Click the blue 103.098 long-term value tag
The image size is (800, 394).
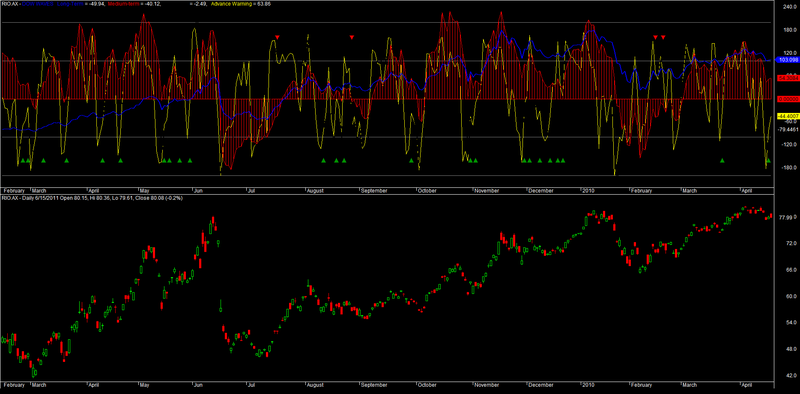(786, 60)
